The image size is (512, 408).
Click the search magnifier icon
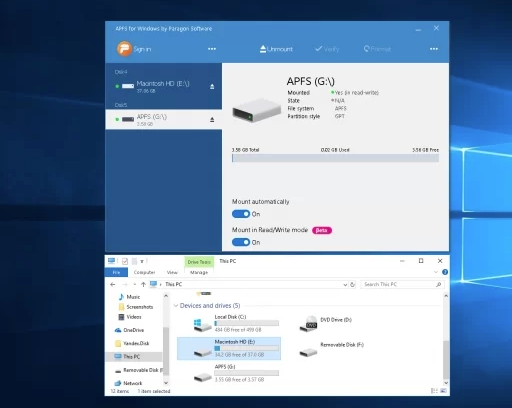click(x=439, y=284)
